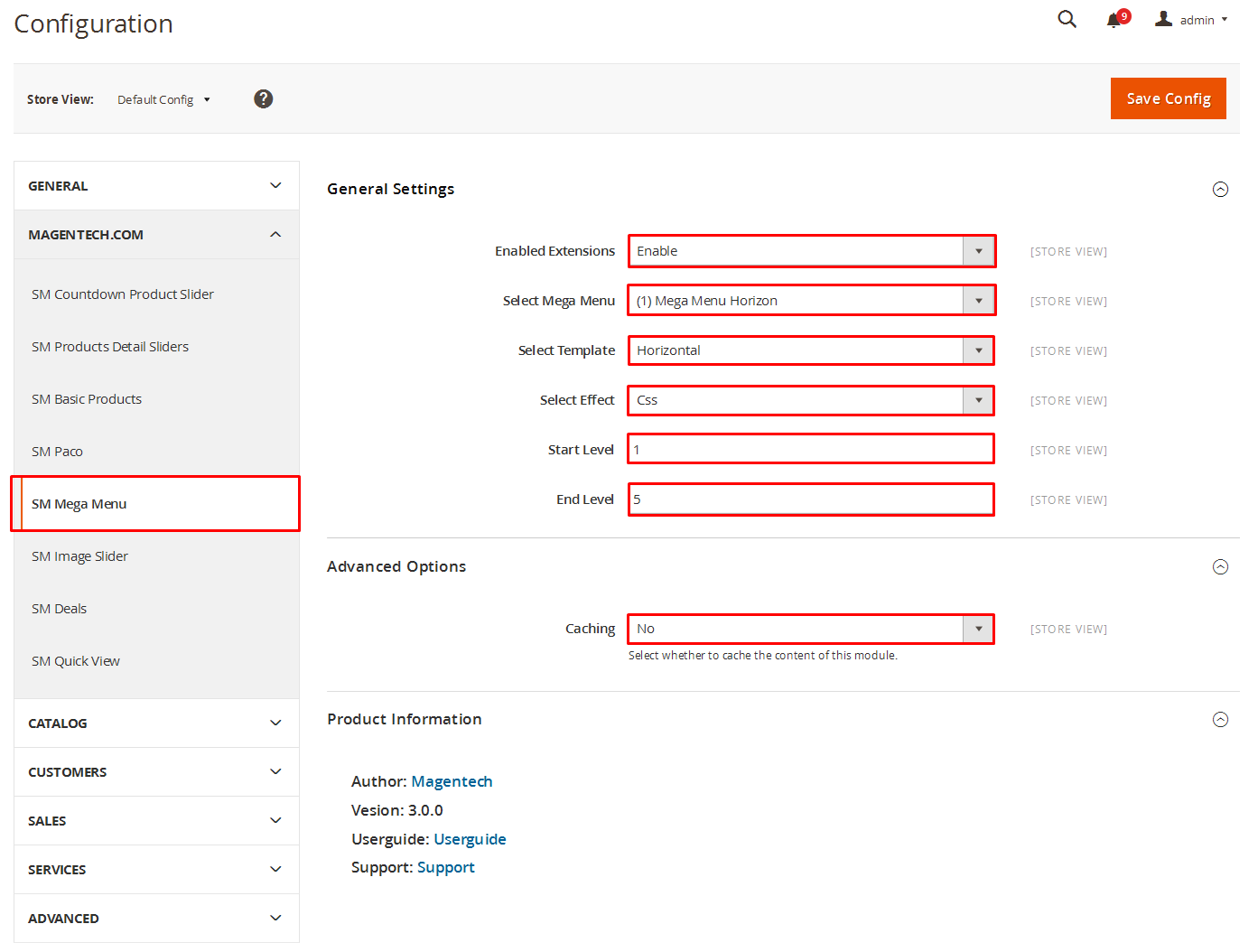Open the Select Template dropdown
Image resolution: width=1258 pixels, height=952 pixels.
[x=812, y=350]
